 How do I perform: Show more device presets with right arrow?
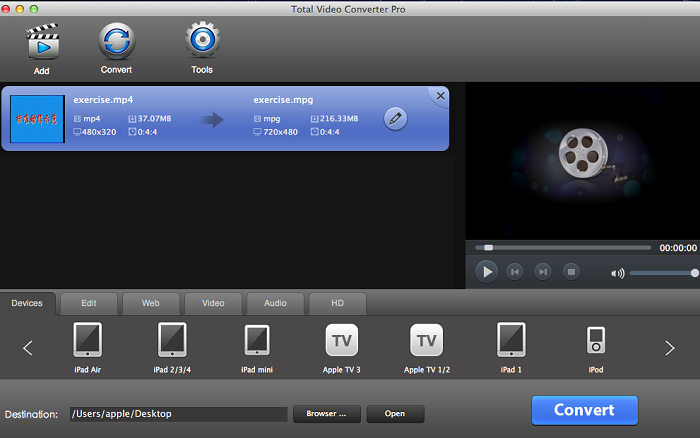670,348
